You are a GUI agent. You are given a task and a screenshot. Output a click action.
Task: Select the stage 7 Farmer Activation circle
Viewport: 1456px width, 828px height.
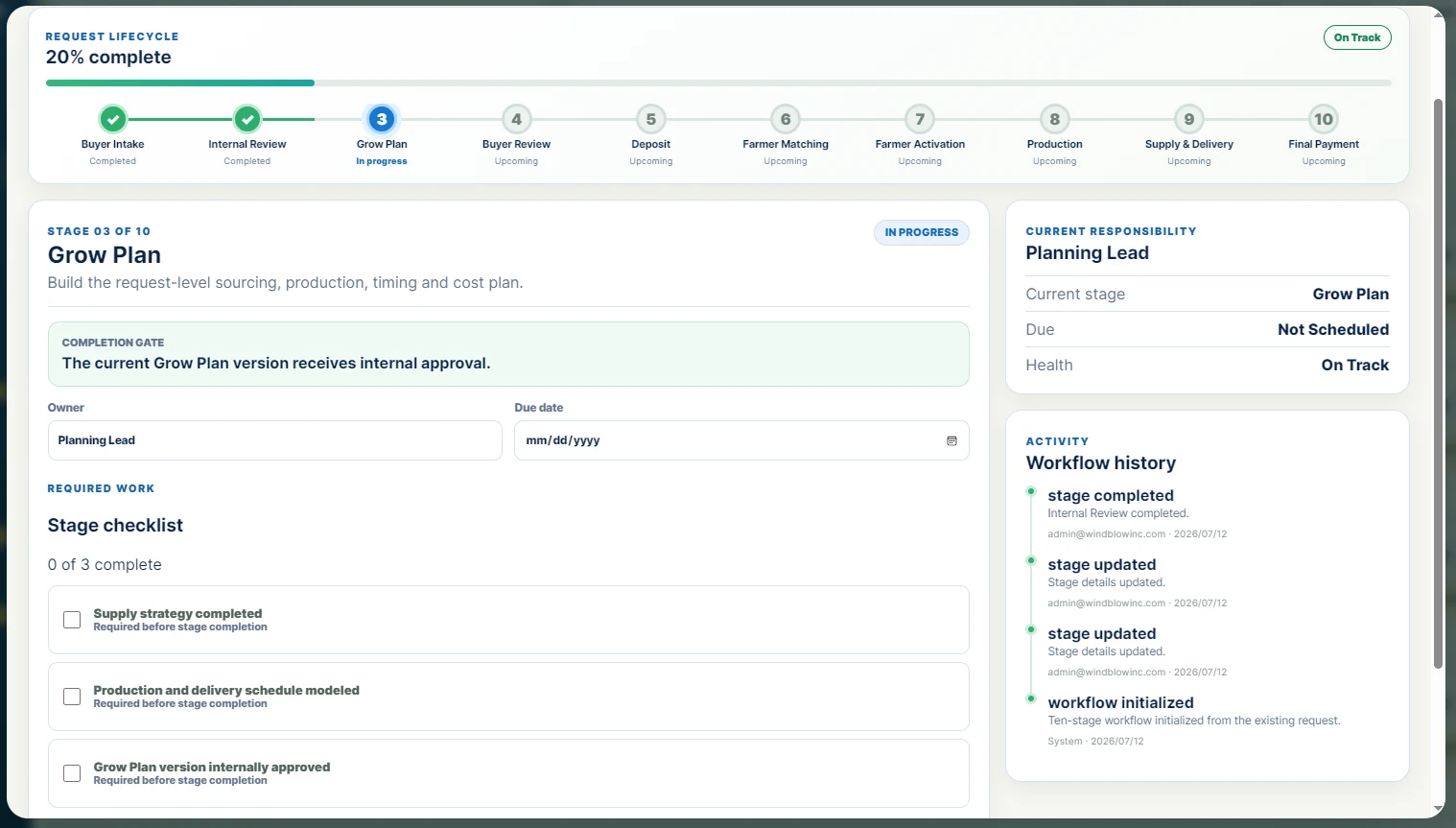920,119
